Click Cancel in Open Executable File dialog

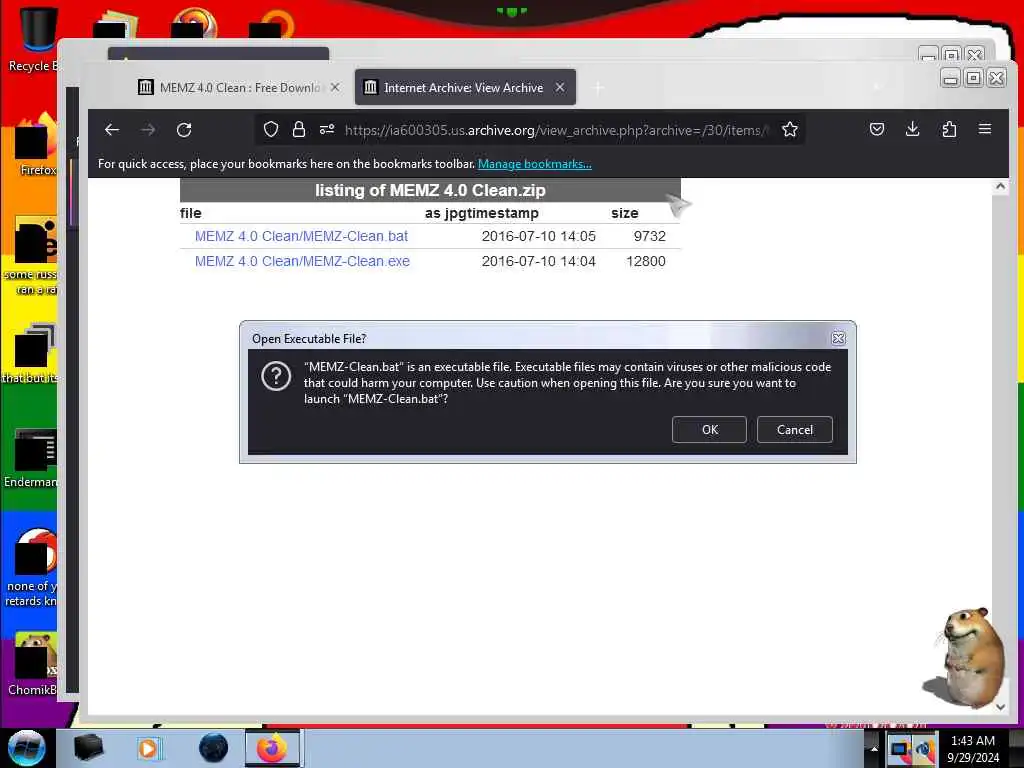[x=795, y=430]
